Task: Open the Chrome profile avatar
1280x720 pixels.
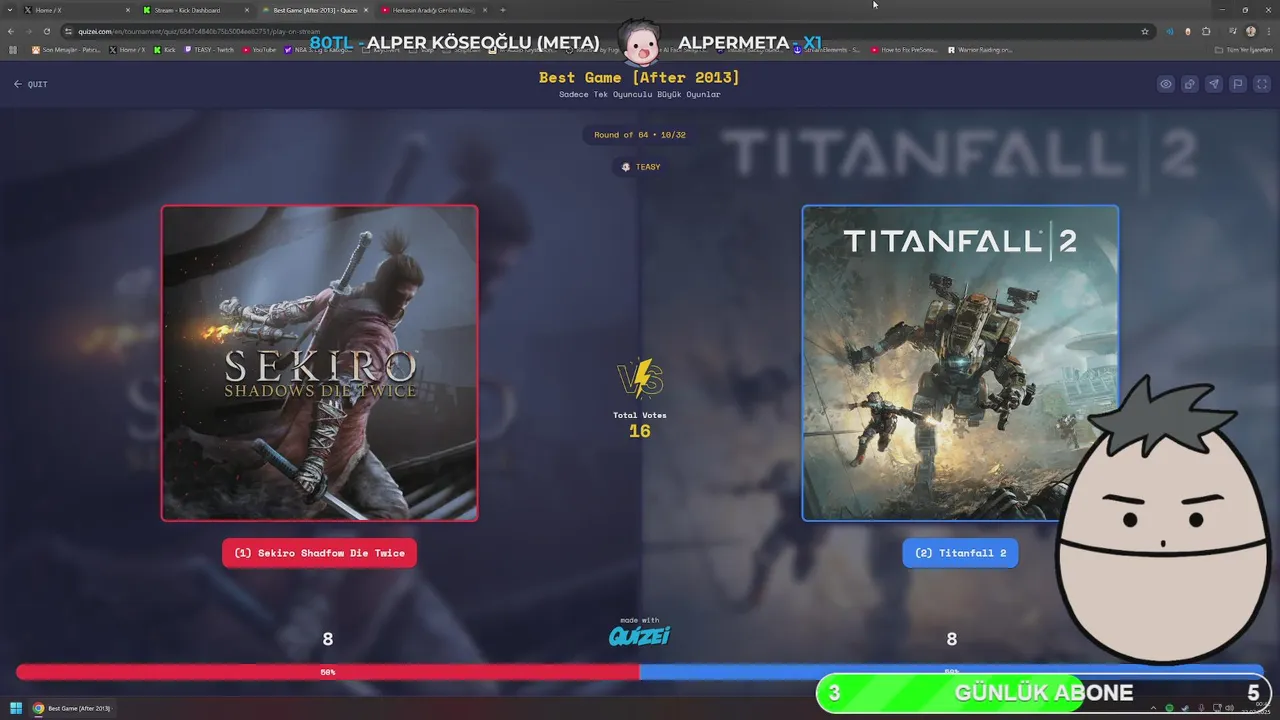Action: tap(1250, 31)
